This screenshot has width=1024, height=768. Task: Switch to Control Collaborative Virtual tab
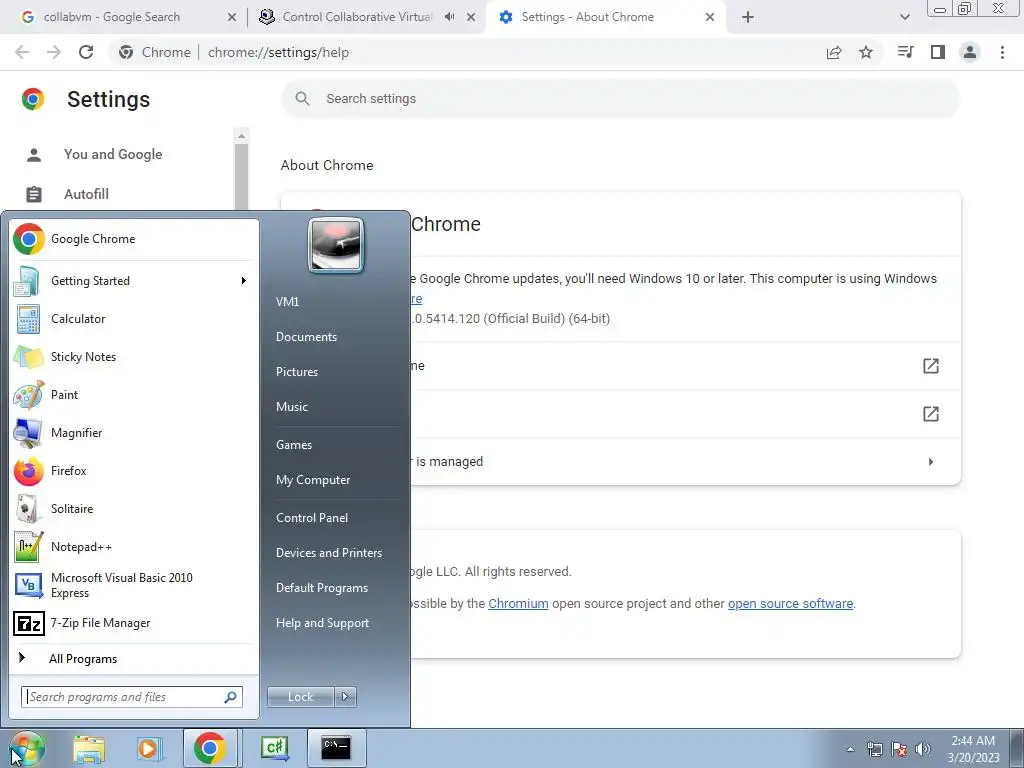[x=357, y=17]
